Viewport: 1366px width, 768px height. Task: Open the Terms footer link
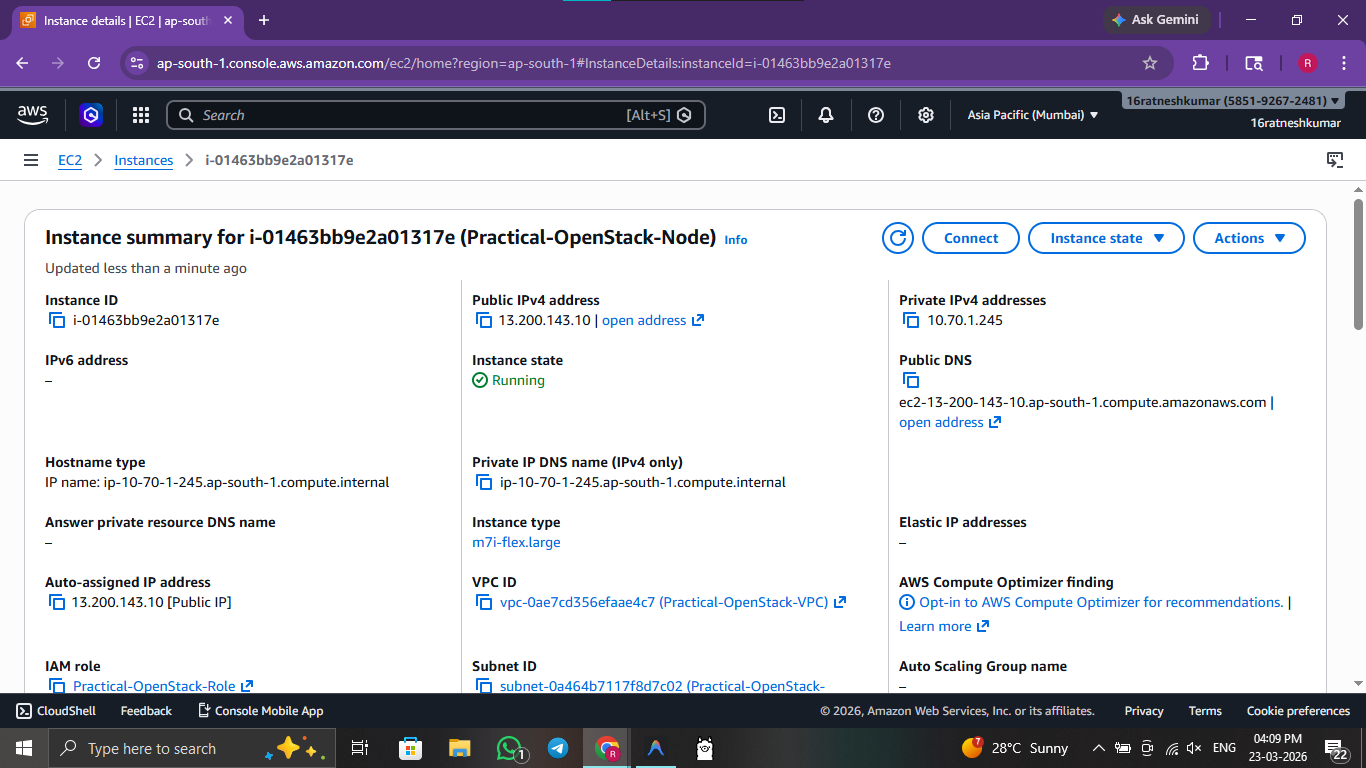1205,711
